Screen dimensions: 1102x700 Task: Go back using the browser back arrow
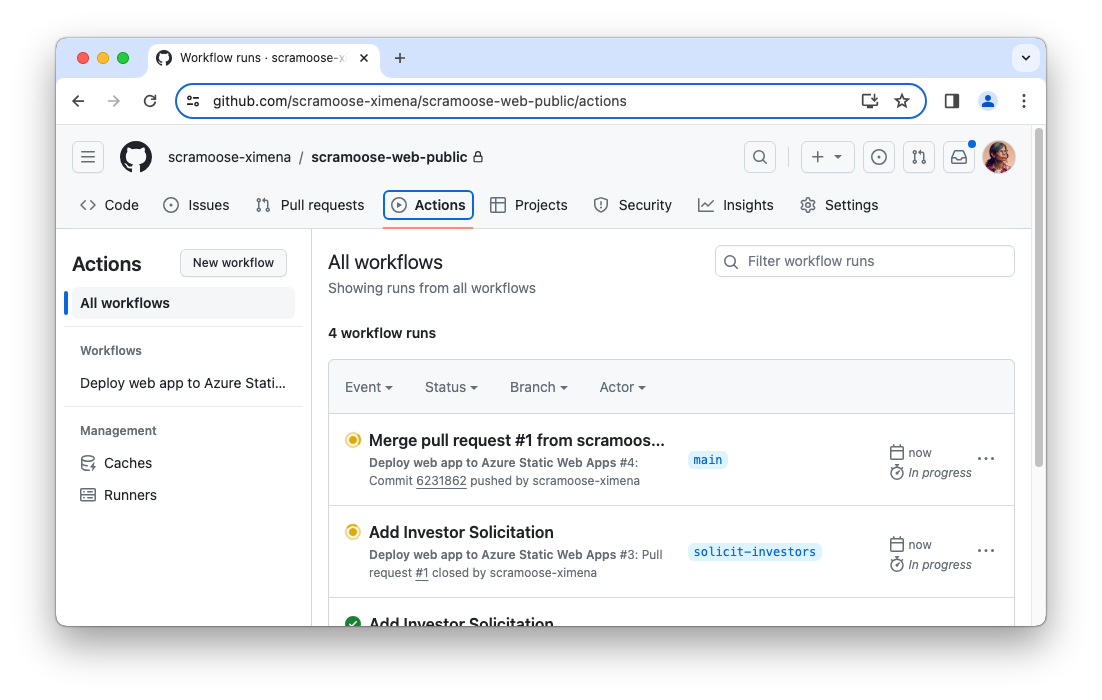pos(78,101)
